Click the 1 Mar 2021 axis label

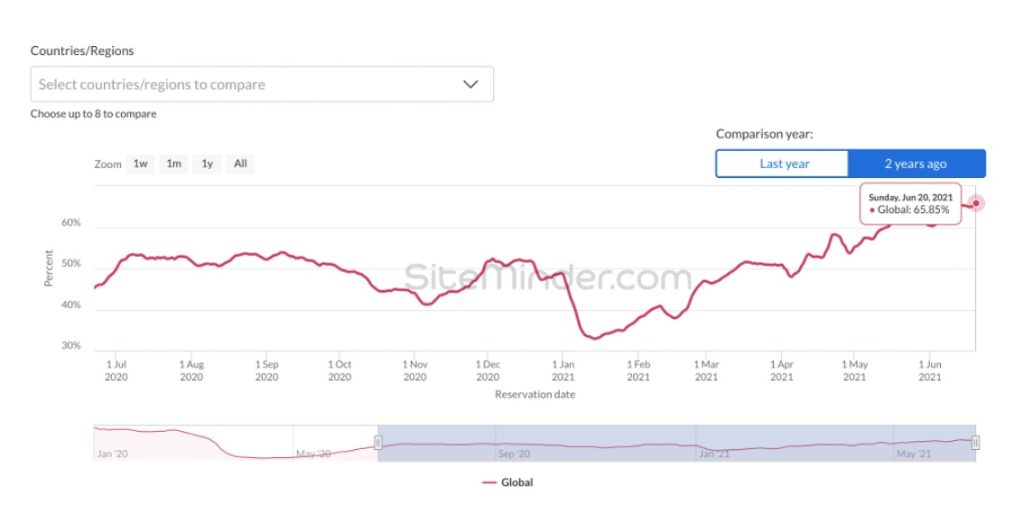pos(706,370)
